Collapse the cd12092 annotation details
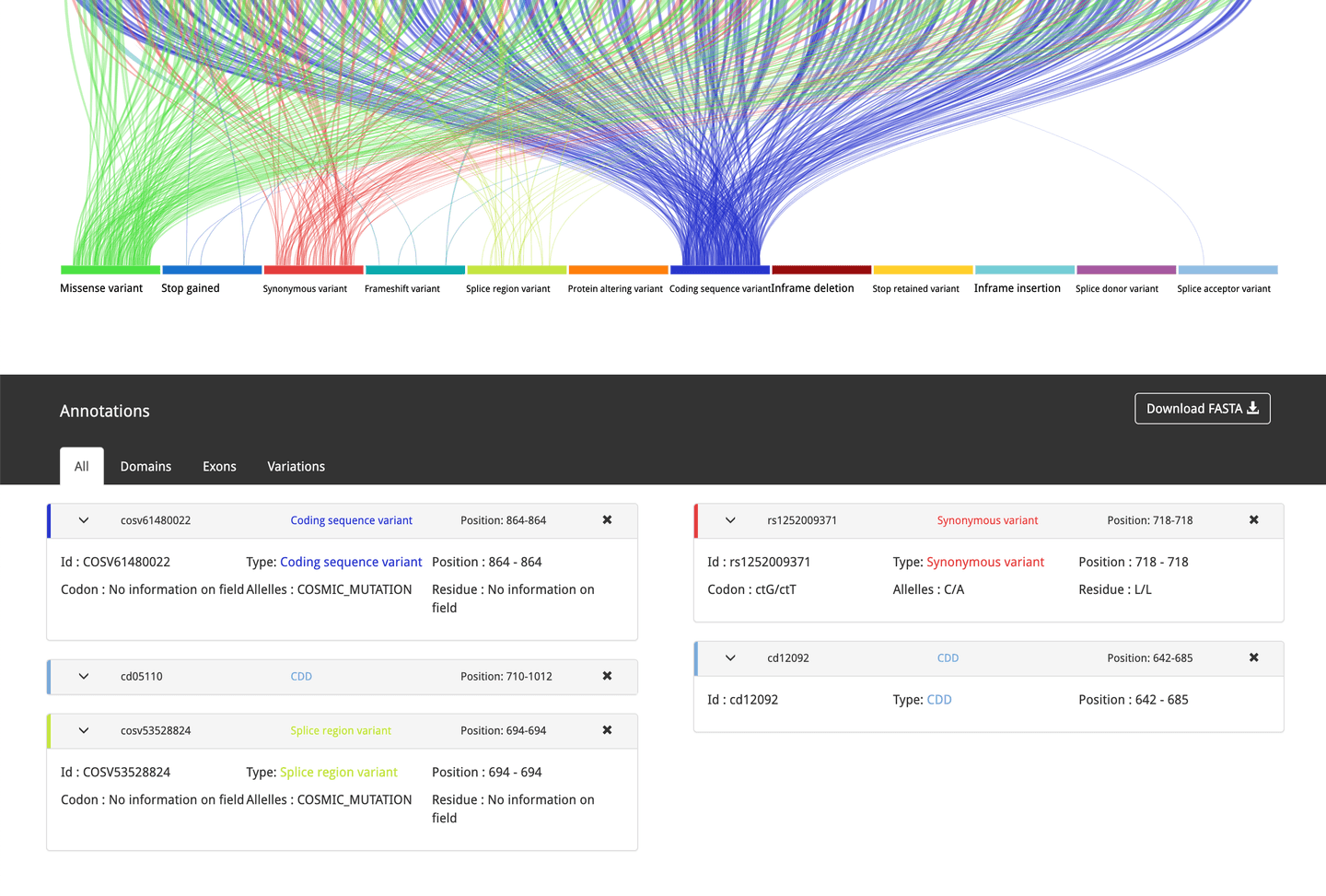 pyautogui.click(x=730, y=657)
